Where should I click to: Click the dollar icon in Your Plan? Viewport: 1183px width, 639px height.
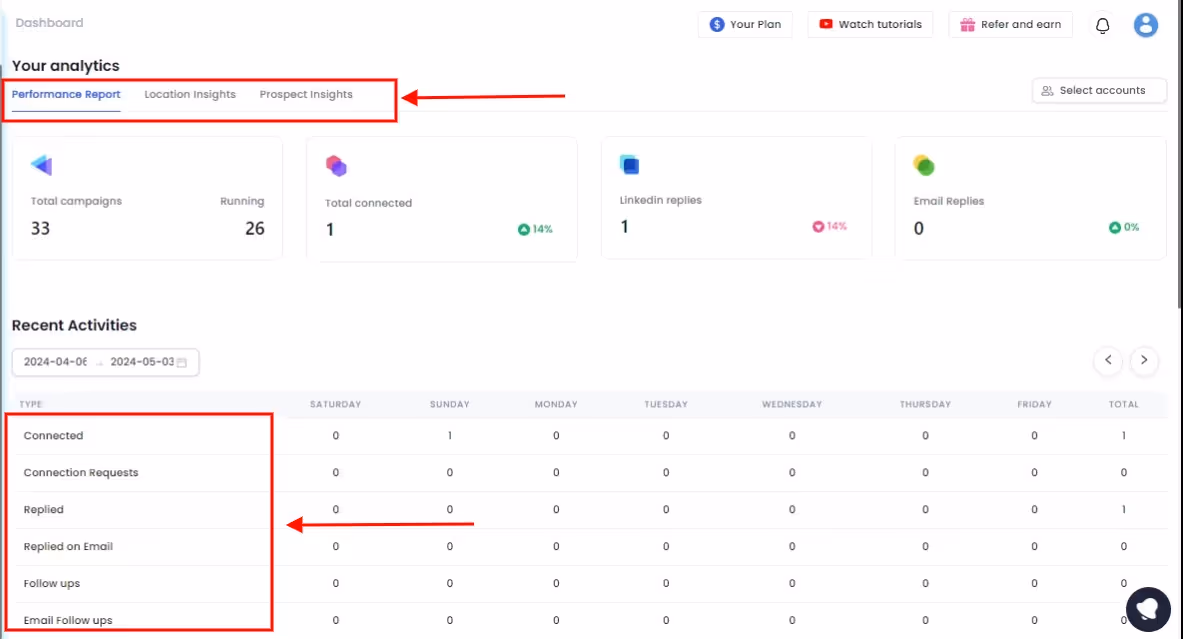pyautogui.click(x=714, y=25)
